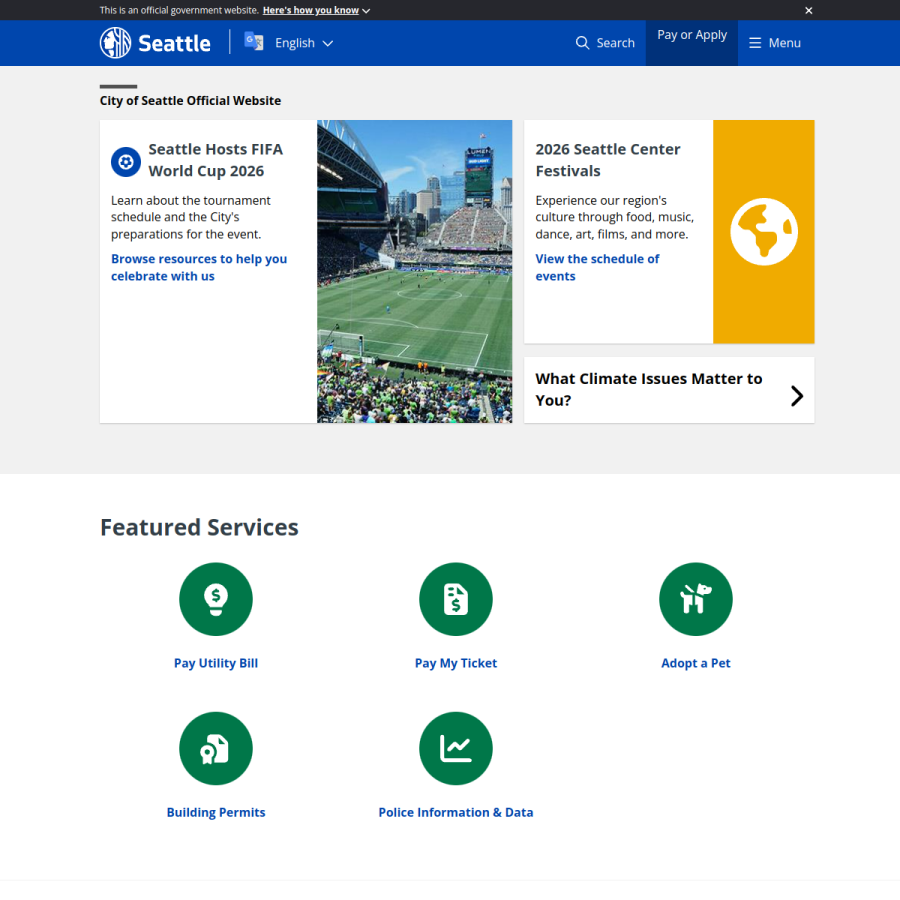The image size is (900, 900).
Task: Click the Search label in header
Action: click(615, 43)
